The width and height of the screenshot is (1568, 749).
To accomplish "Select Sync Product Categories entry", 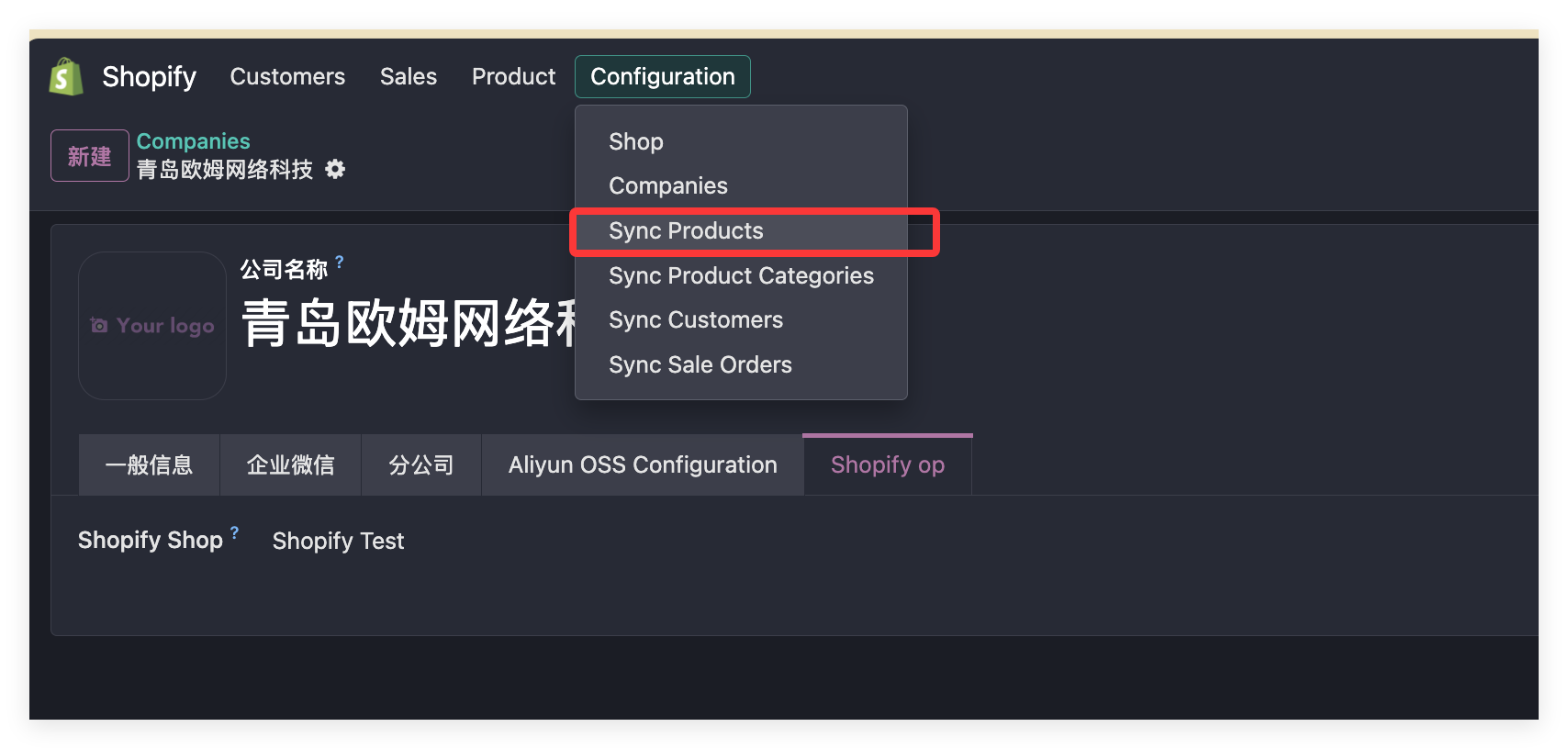I will (741, 275).
